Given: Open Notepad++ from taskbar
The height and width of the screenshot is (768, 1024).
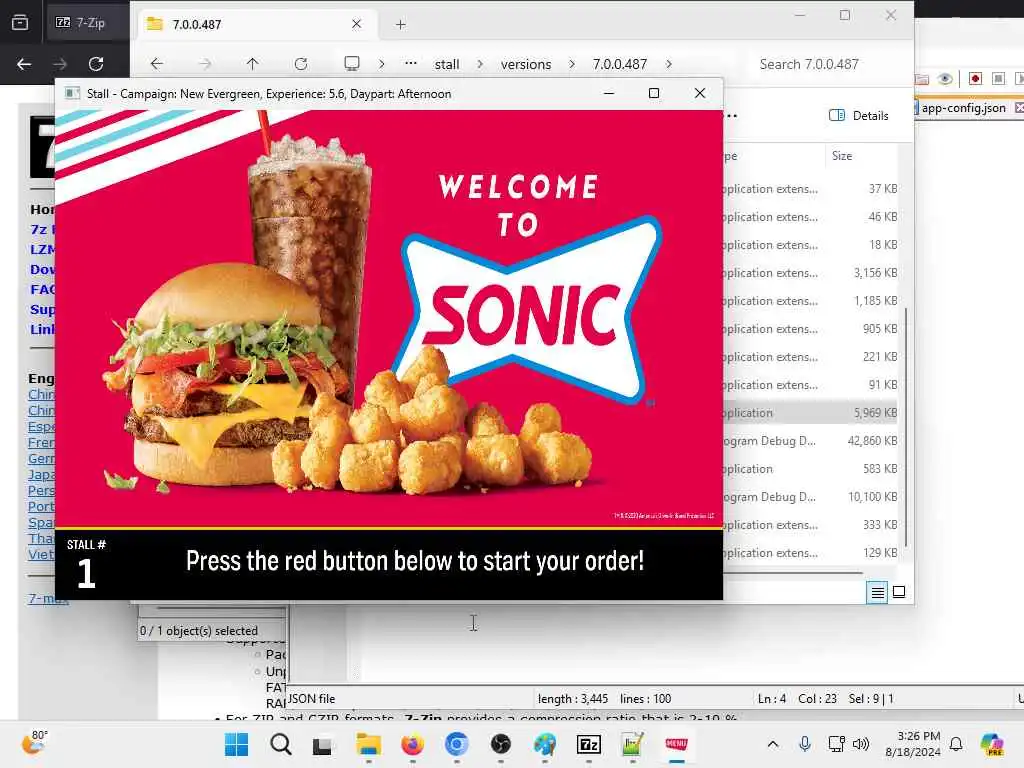Looking at the screenshot, I should pyautogui.click(x=632, y=744).
